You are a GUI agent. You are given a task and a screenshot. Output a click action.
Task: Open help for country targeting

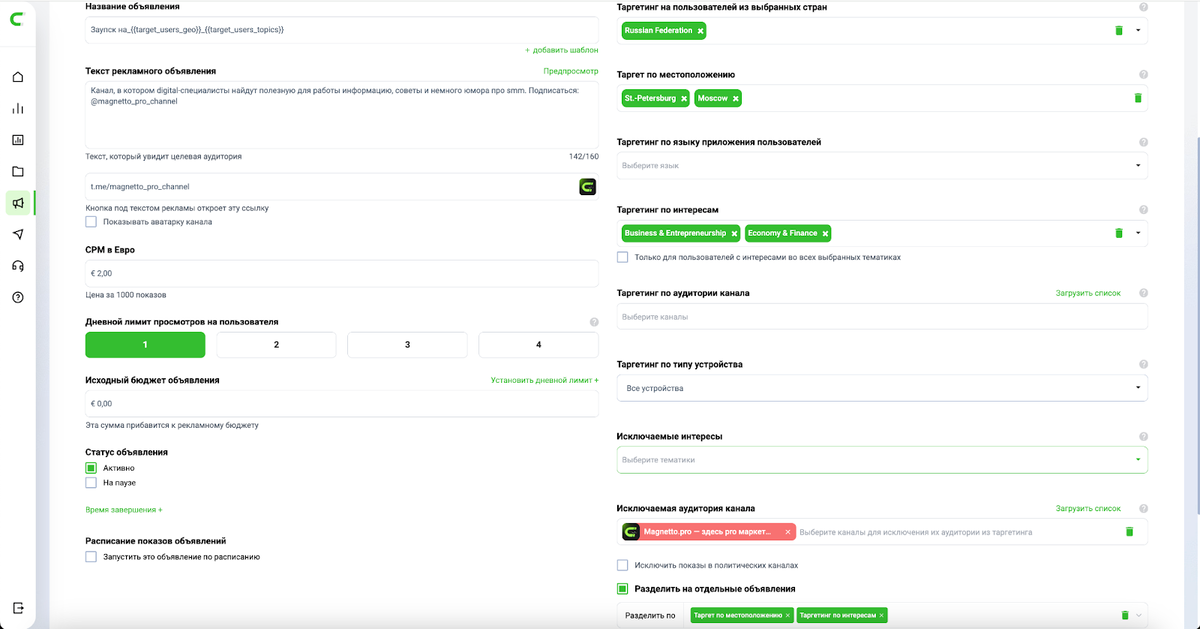click(x=1143, y=8)
